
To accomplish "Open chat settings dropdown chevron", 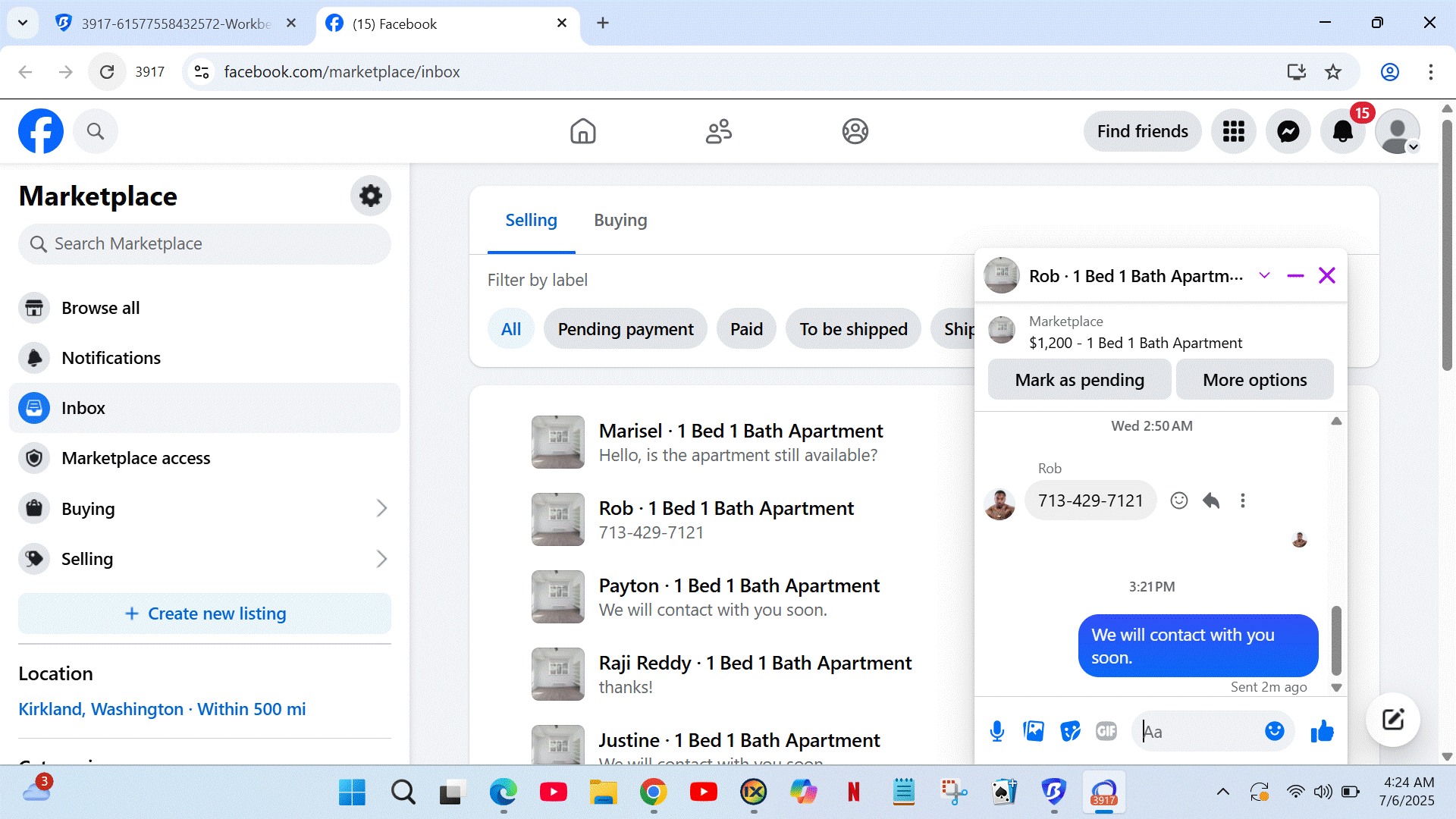I will pos(1264,275).
